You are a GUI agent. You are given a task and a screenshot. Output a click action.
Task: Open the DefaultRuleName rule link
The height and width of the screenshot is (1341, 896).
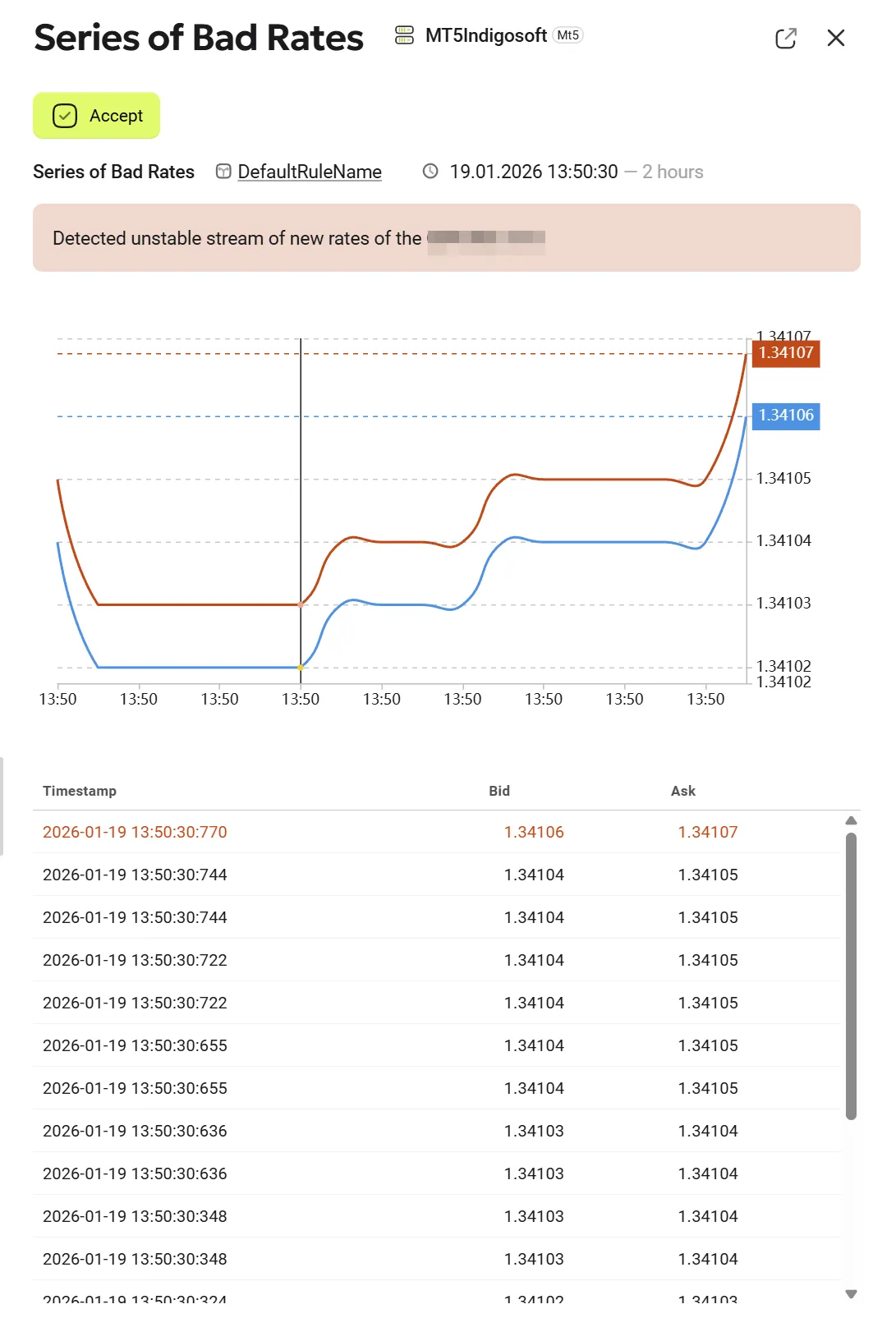pos(310,172)
